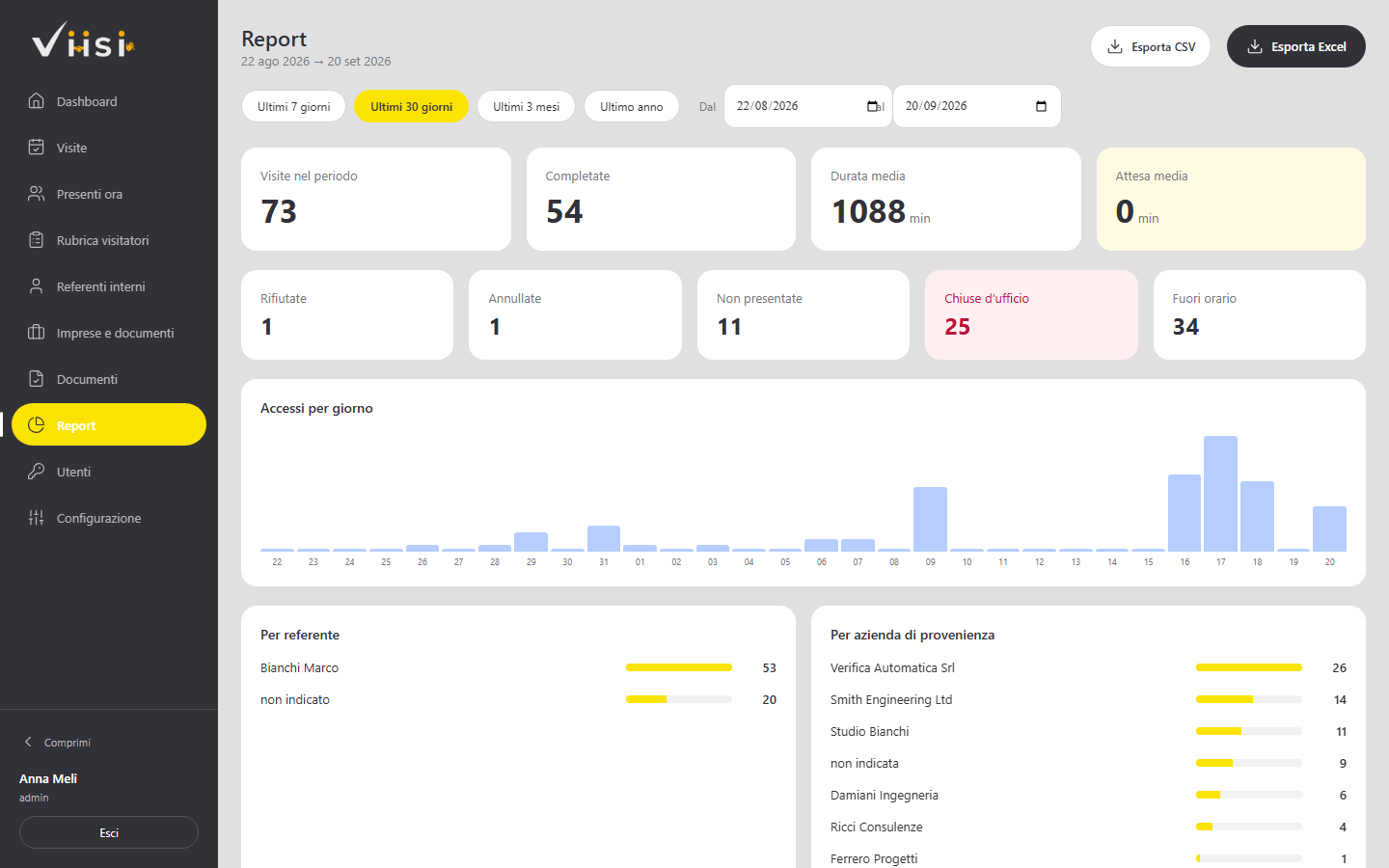Click the Visite calendar icon
Viewport: 1389px width, 868px height.
(37, 147)
